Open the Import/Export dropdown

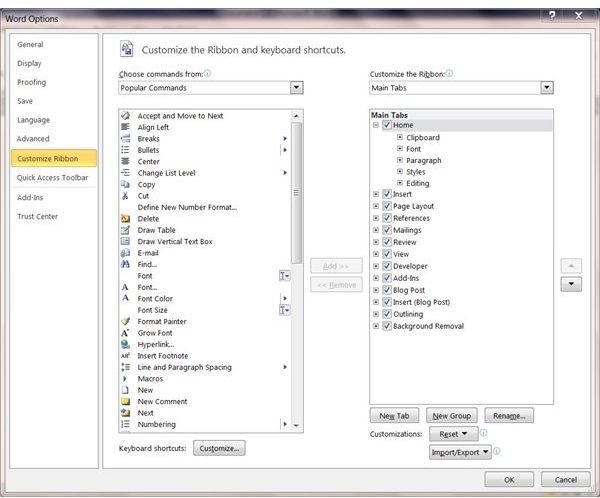[x=460, y=452]
